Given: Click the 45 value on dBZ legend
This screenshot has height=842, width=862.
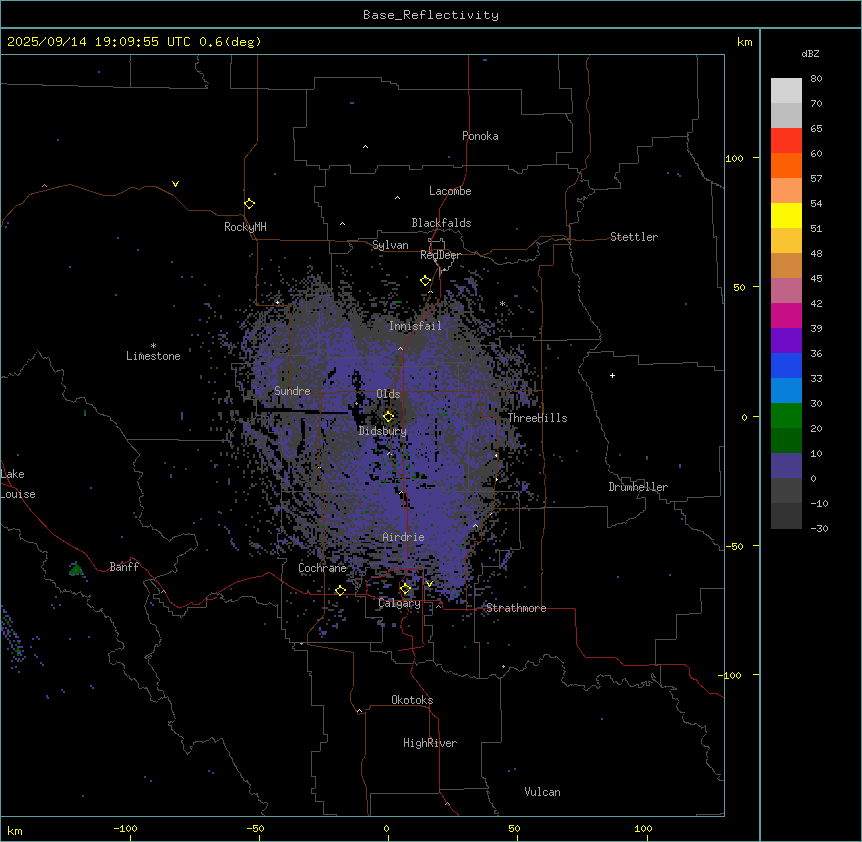Looking at the screenshot, I should (816, 278).
